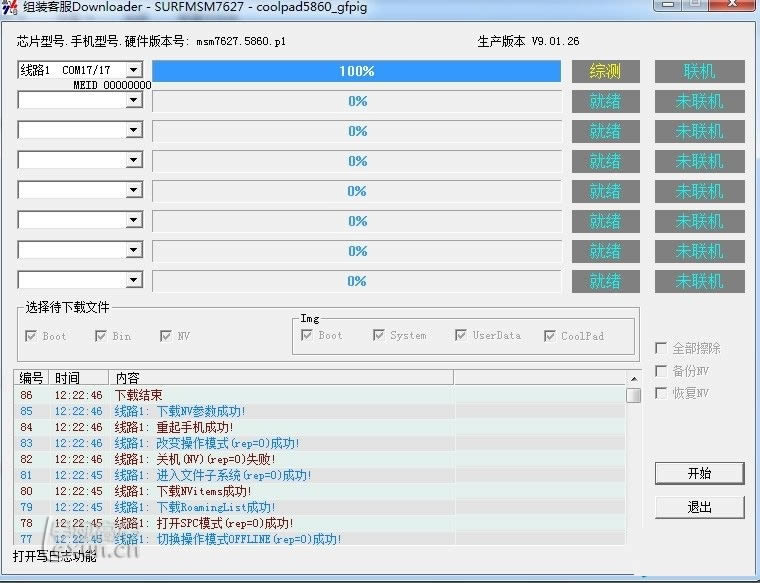The image size is (760, 583).
Task: Toggle the CoolPad image checkbox
Action: (550, 336)
